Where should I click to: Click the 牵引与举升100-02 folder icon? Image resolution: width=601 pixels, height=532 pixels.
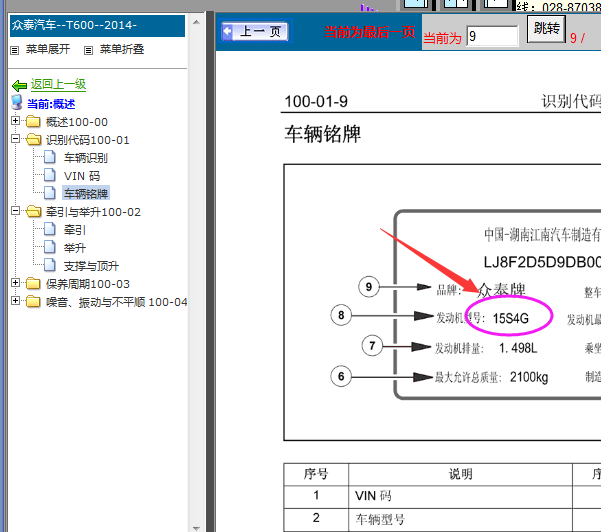34,212
